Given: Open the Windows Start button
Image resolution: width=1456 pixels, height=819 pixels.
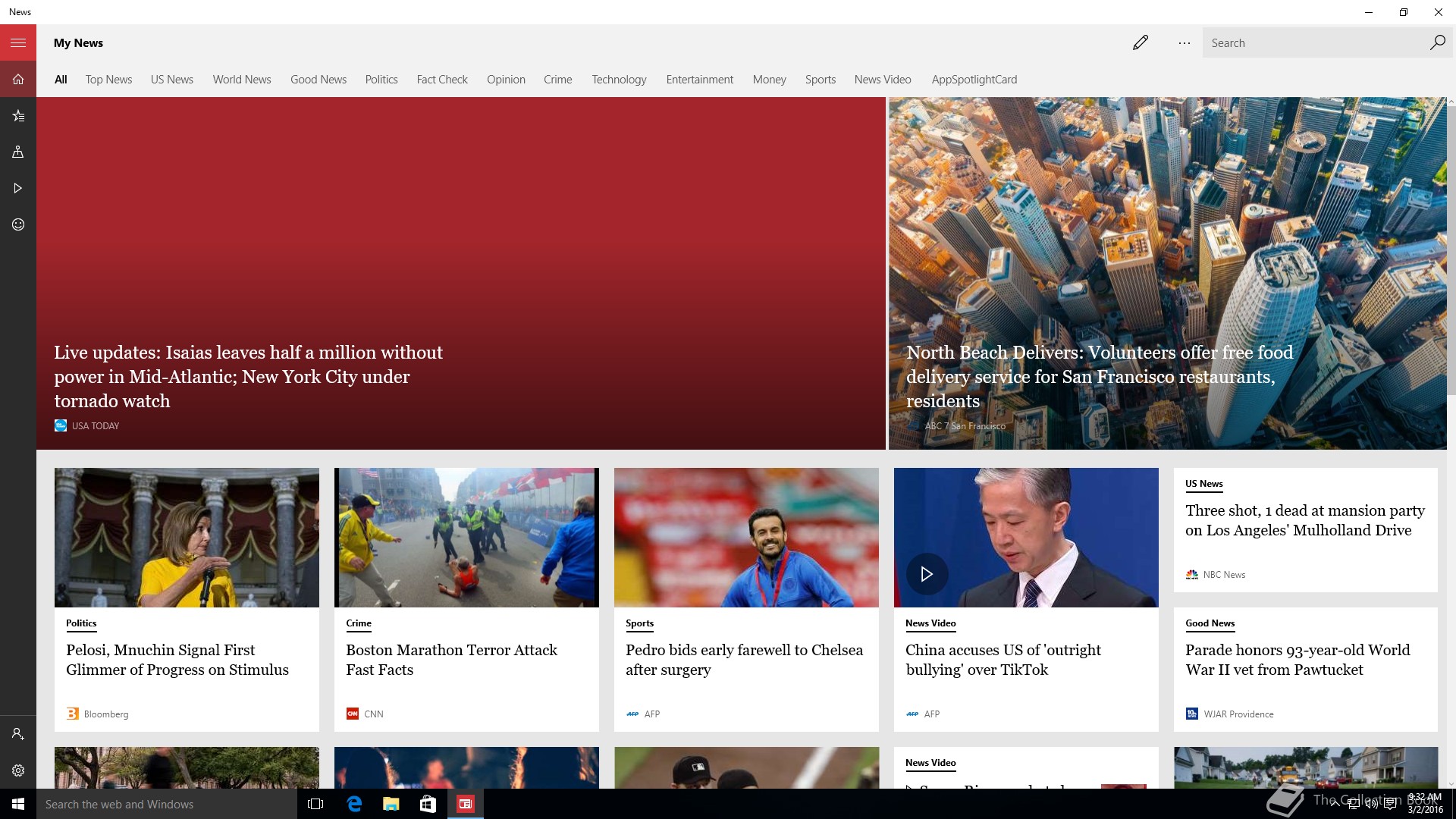Looking at the screenshot, I should [x=18, y=804].
